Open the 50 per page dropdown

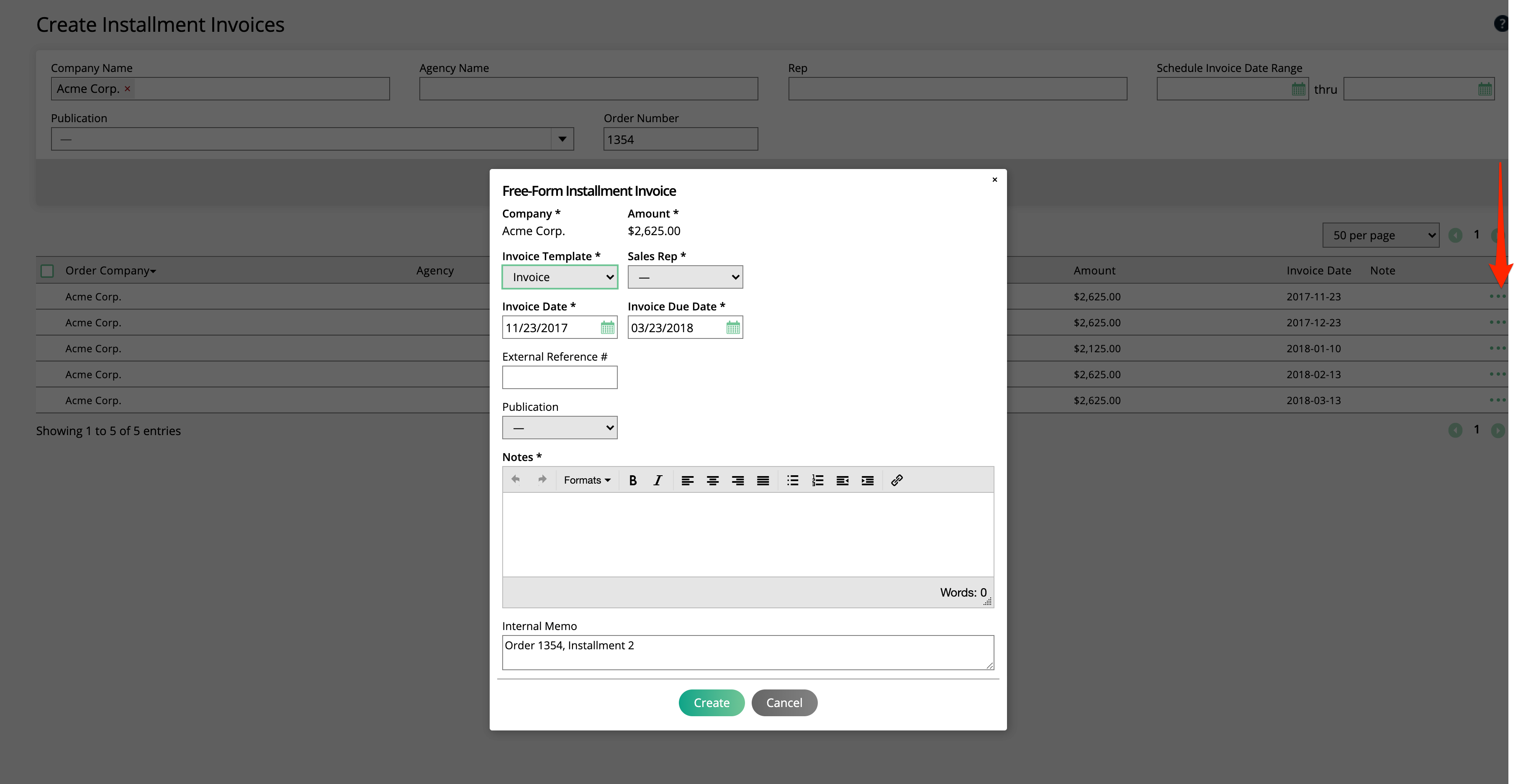tap(1380, 235)
